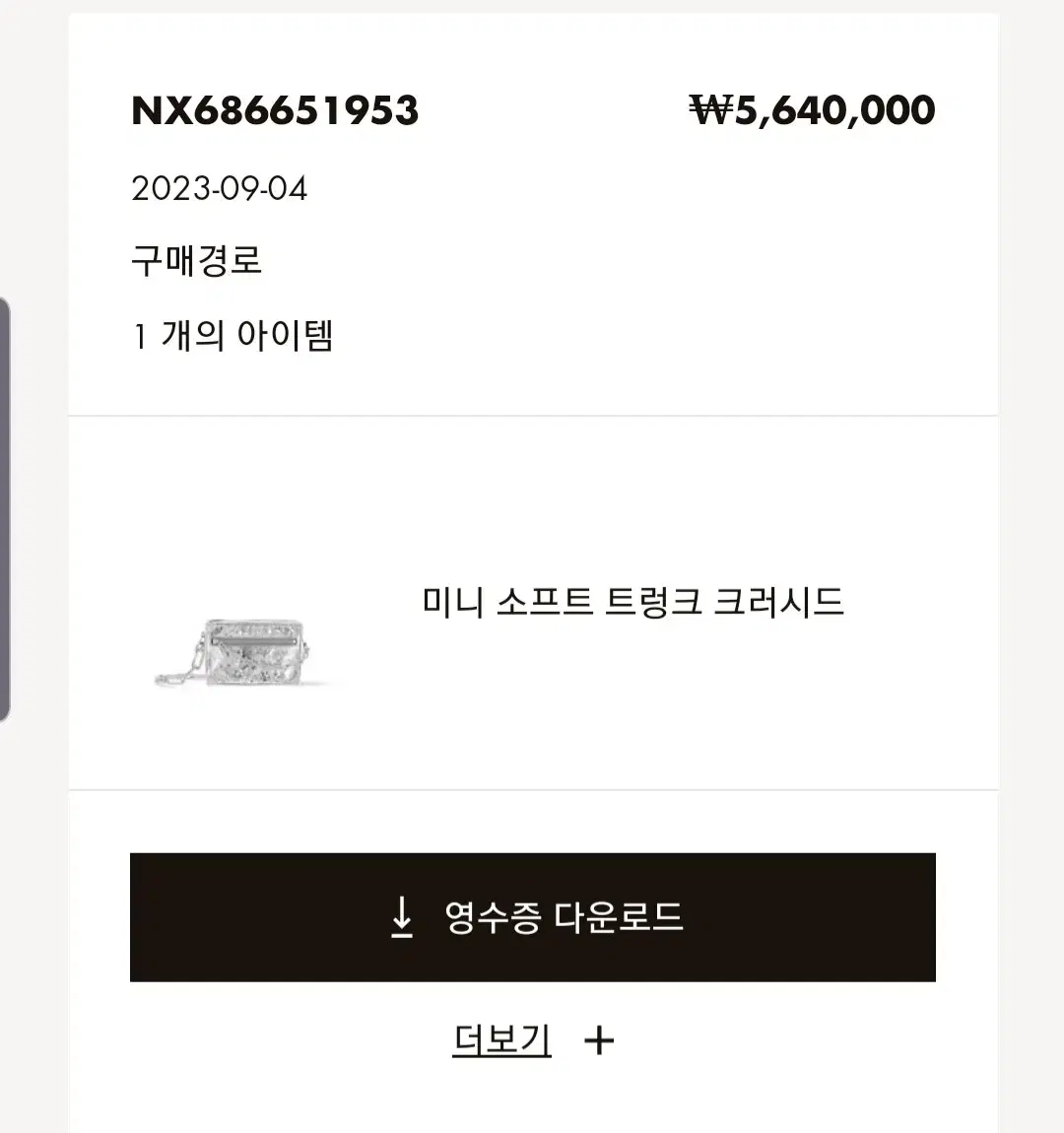The image size is (1064, 1133).
Task: Click the silver bag product thumbnail
Action: [x=246, y=651]
